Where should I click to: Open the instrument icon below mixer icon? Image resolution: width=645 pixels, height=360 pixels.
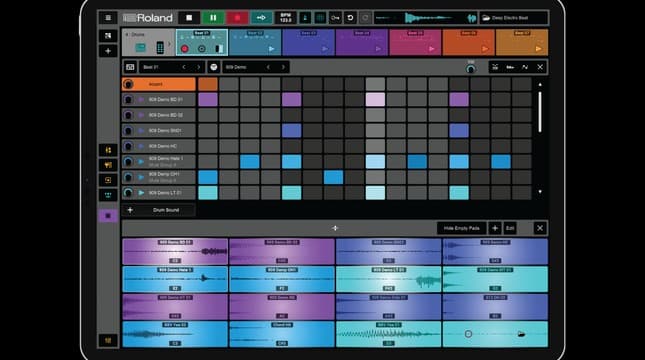[x=108, y=165]
